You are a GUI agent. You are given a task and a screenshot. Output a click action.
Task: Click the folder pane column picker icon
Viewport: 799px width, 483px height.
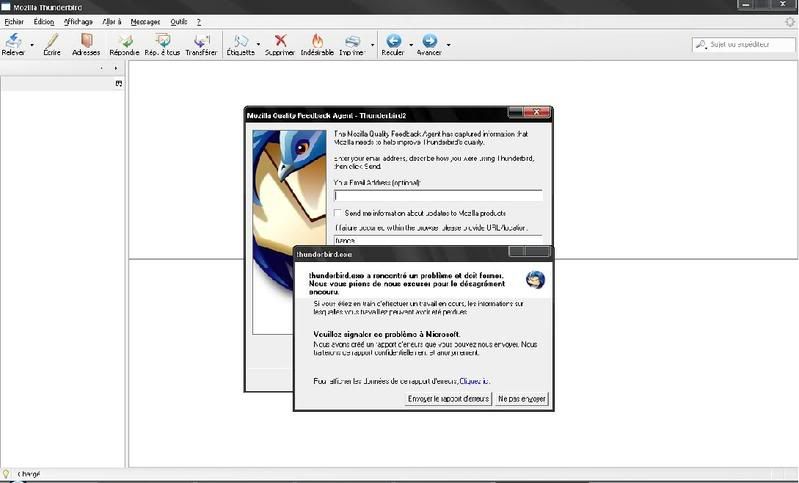tap(119, 84)
